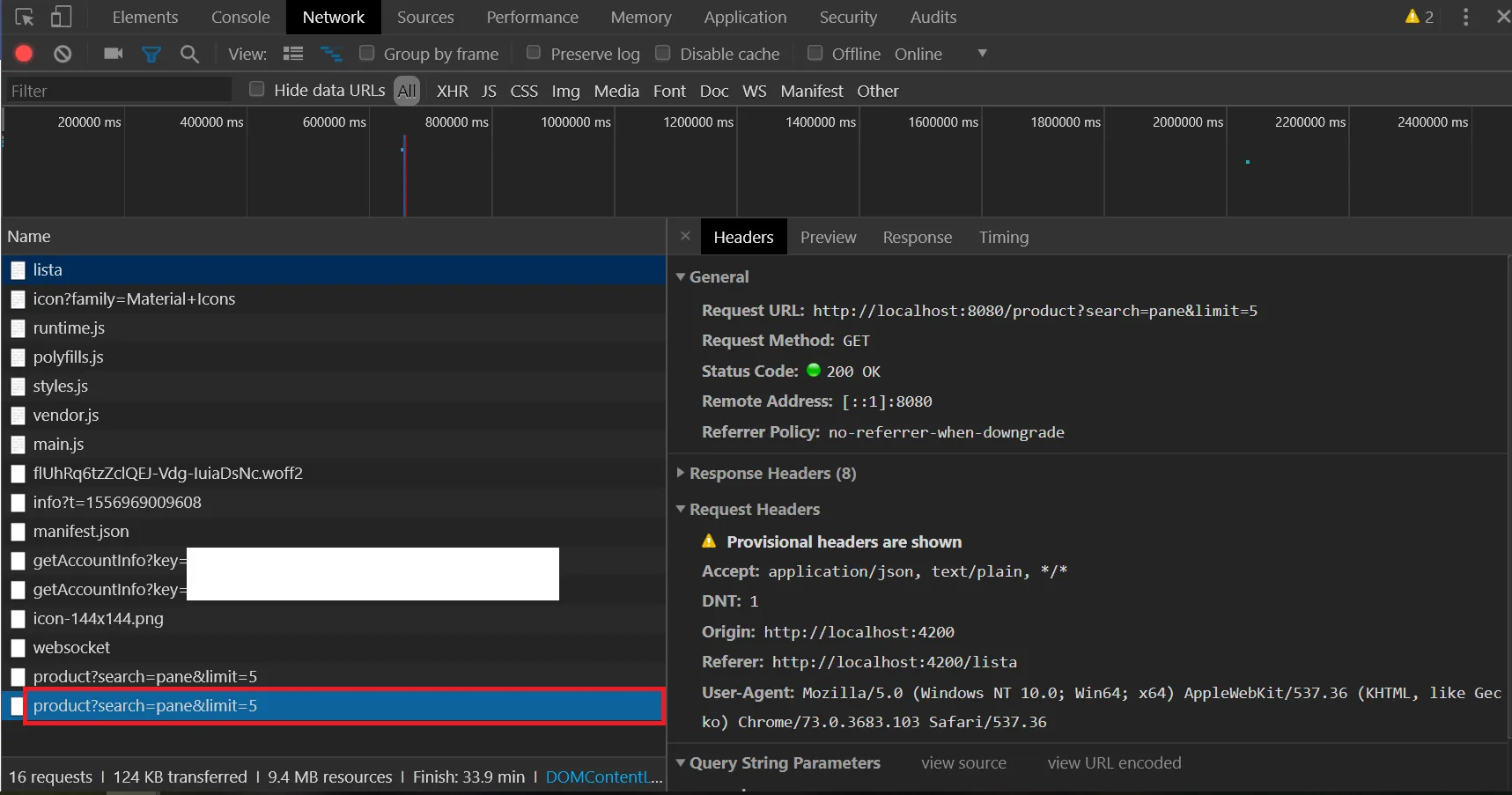Screen dimensions: 1512x795
Task: Close the request details pane
Action: [685, 236]
